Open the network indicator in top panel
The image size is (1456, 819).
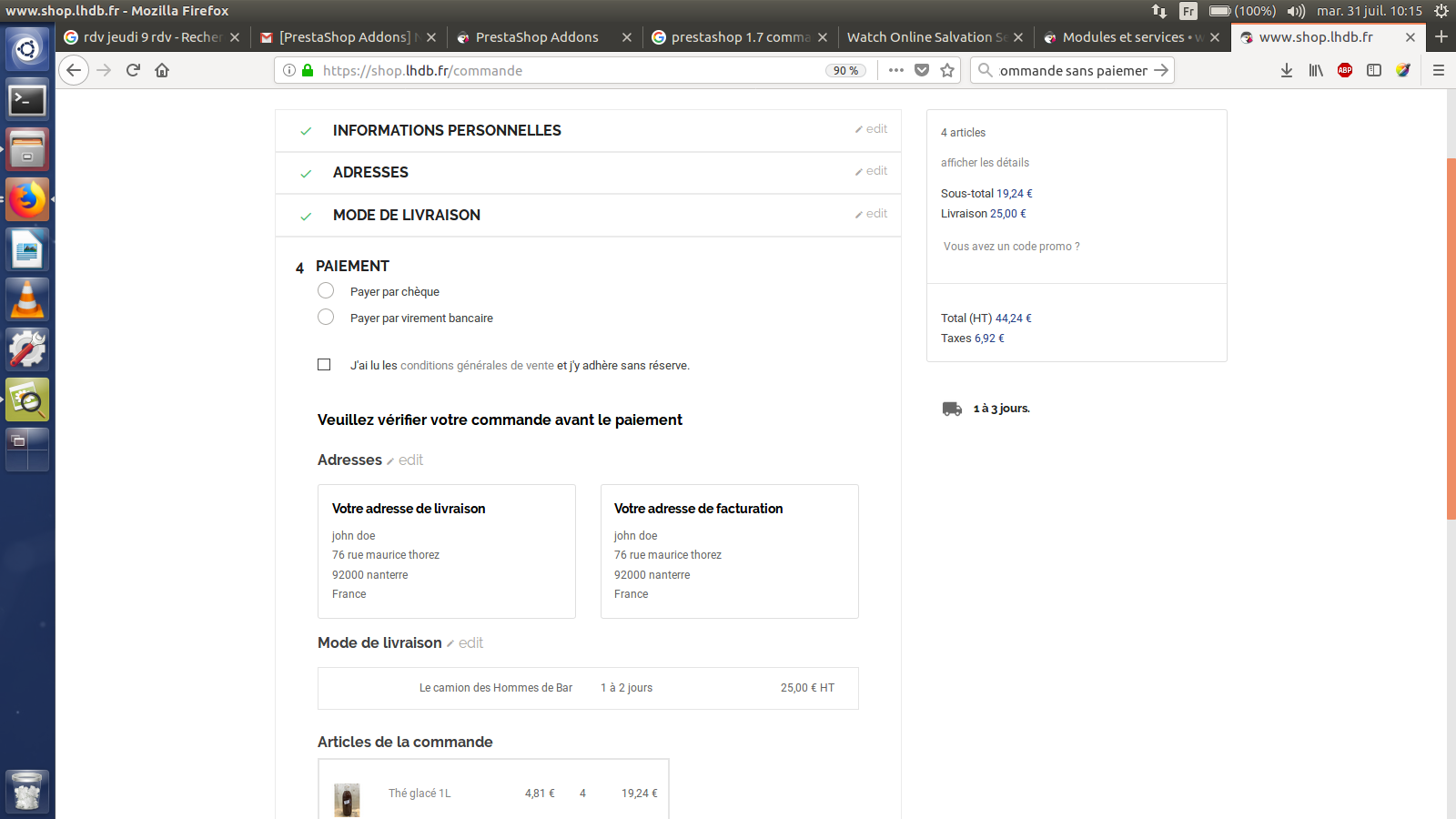(x=1159, y=11)
